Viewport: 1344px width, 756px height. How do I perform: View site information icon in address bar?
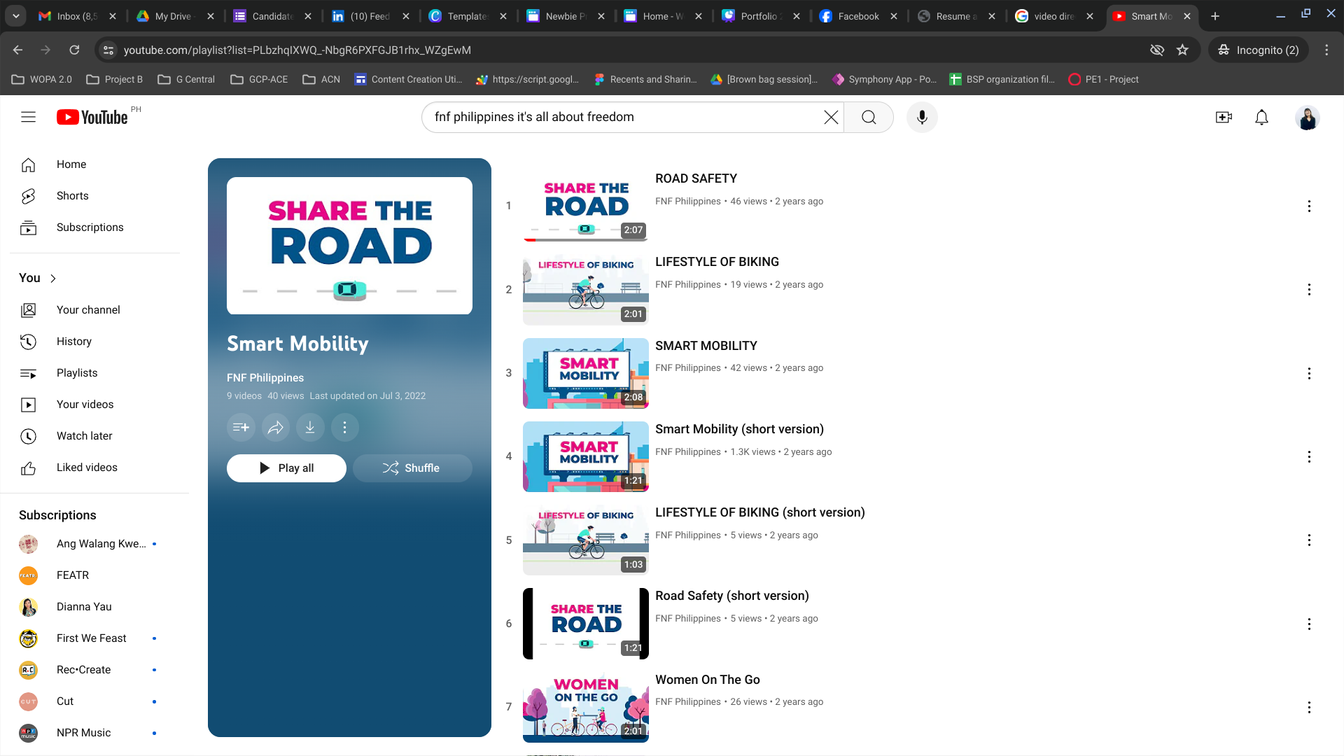[x=108, y=50]
